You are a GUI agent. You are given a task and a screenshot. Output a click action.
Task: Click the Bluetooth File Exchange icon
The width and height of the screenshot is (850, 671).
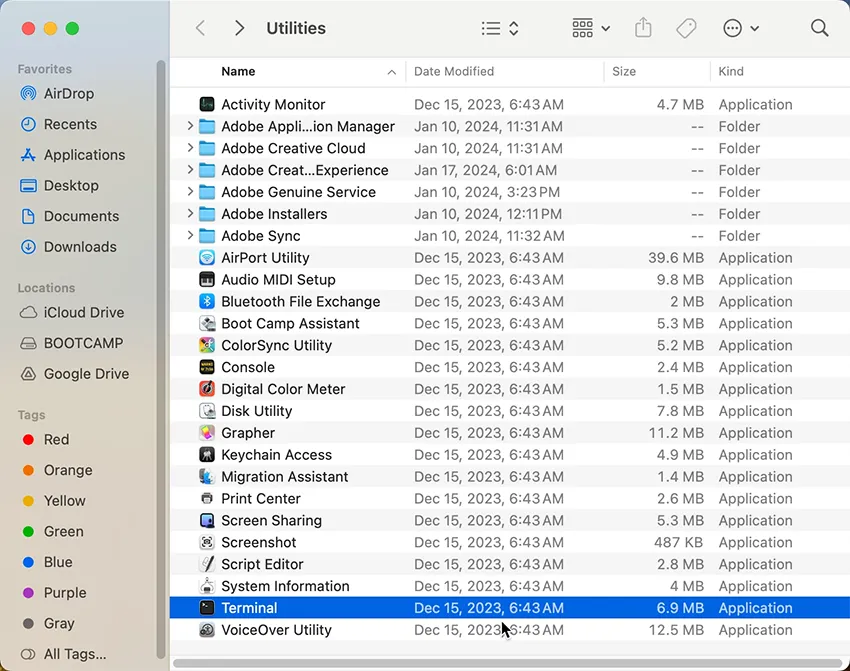[x=207, y=301]
